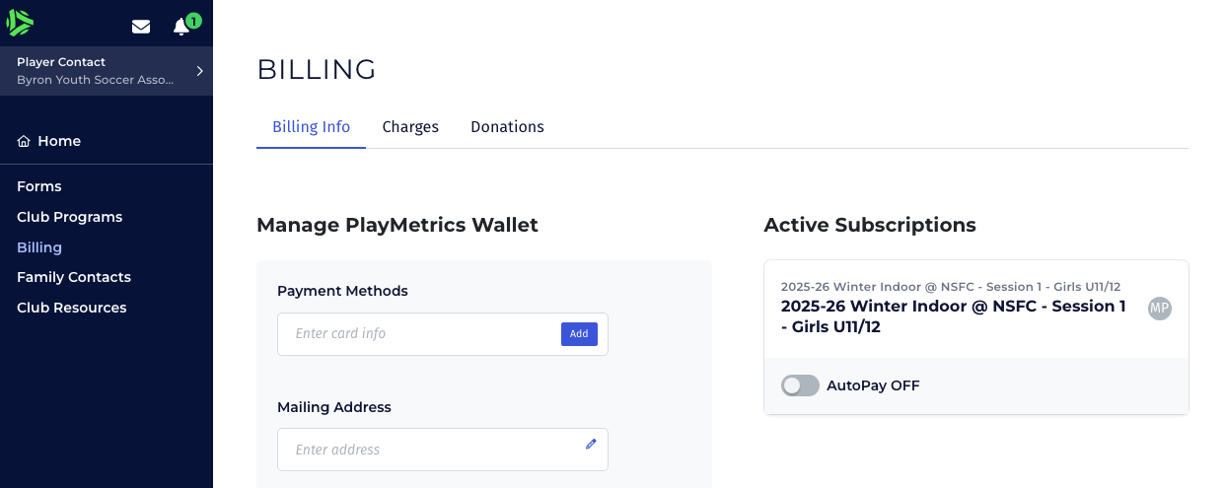The width and height of the screenshot is (1224, 488).
Task: Open the notifications bell icon
Action: click(181, 27)
